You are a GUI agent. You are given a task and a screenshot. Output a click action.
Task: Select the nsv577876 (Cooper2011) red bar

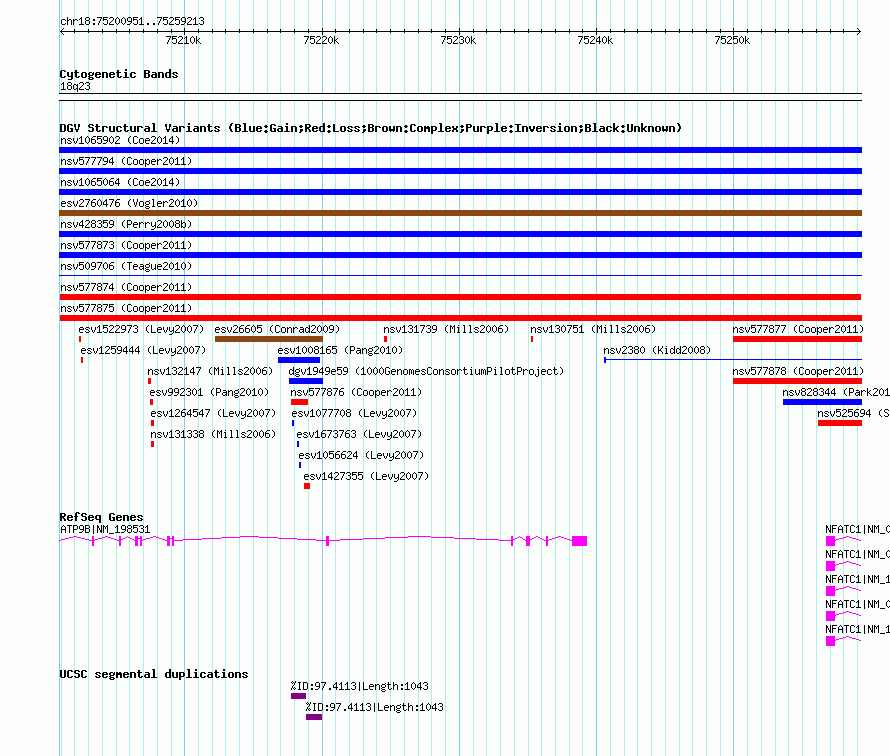click(299, 402)
